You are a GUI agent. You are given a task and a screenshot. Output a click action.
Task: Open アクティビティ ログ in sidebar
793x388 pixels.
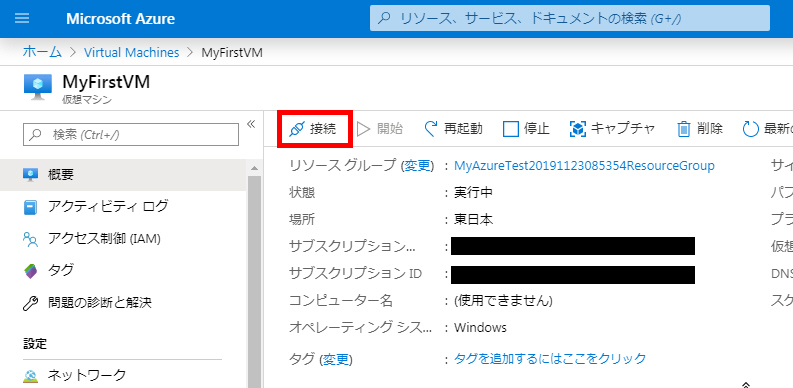pyautogui.click(x=123, y=206)
